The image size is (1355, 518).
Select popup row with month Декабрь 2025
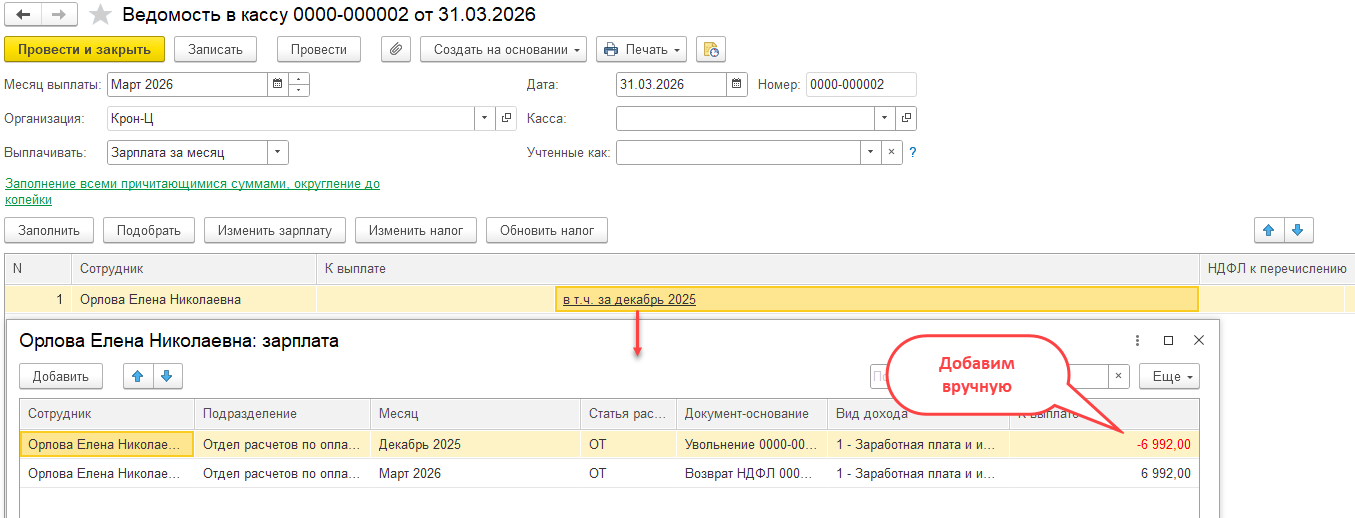click(609, 444)
